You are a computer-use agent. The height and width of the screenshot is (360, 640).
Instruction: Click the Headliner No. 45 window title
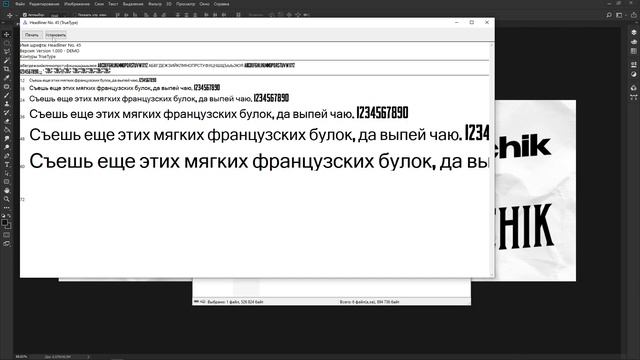[54, 22]
